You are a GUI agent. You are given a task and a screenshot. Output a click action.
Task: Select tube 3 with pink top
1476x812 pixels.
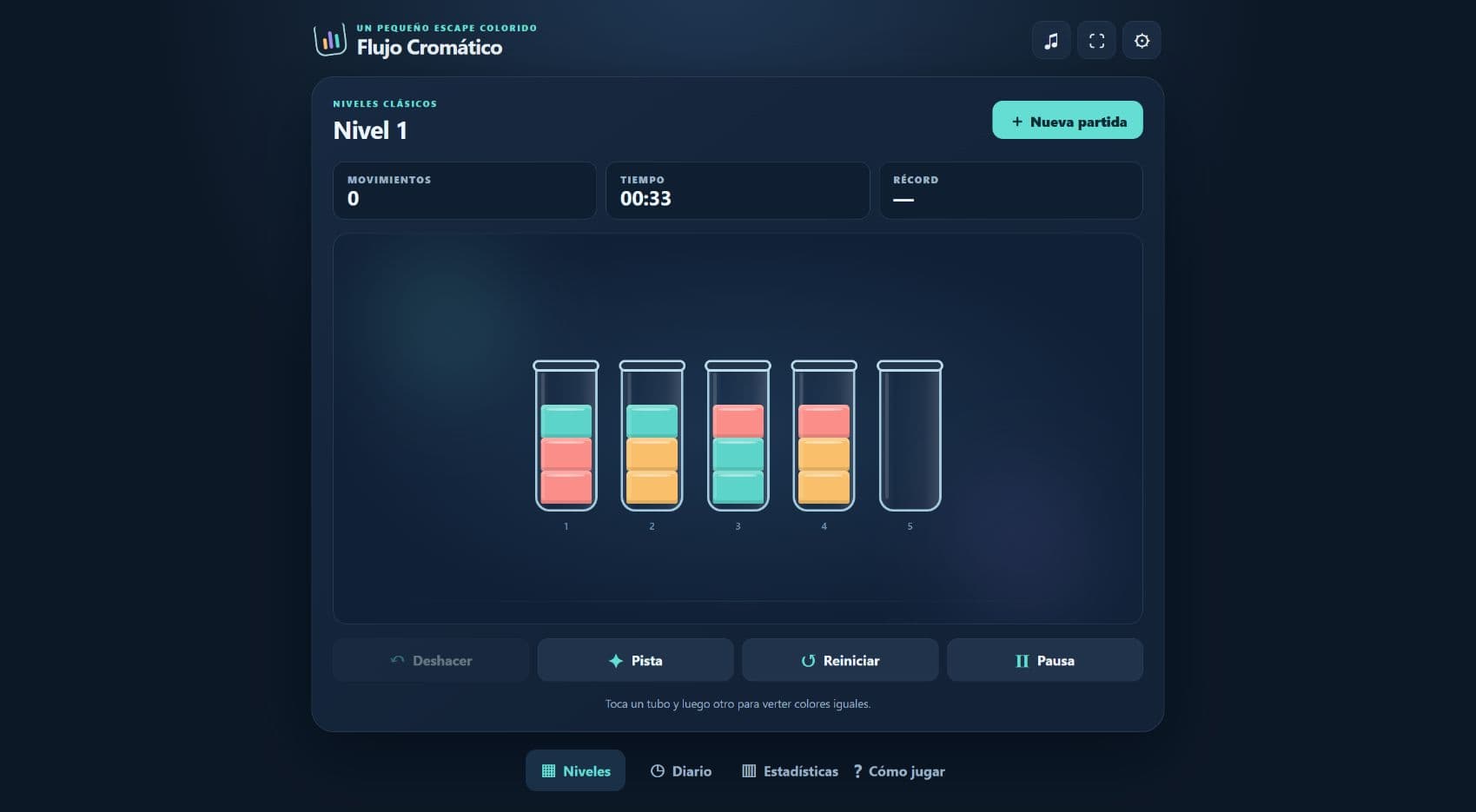coord(738,436)
